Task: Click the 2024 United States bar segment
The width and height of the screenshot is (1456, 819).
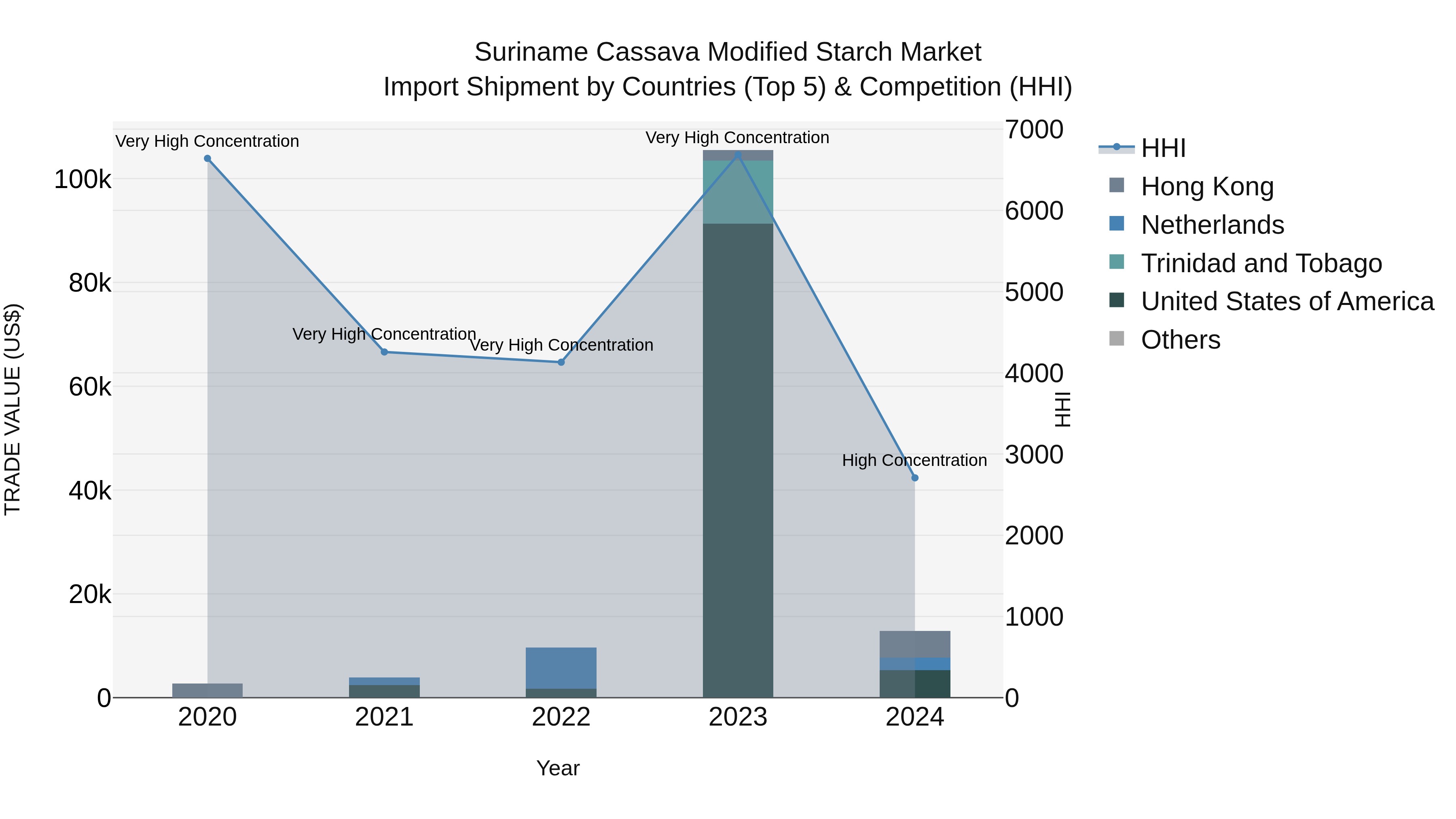Action: (915, 684)
